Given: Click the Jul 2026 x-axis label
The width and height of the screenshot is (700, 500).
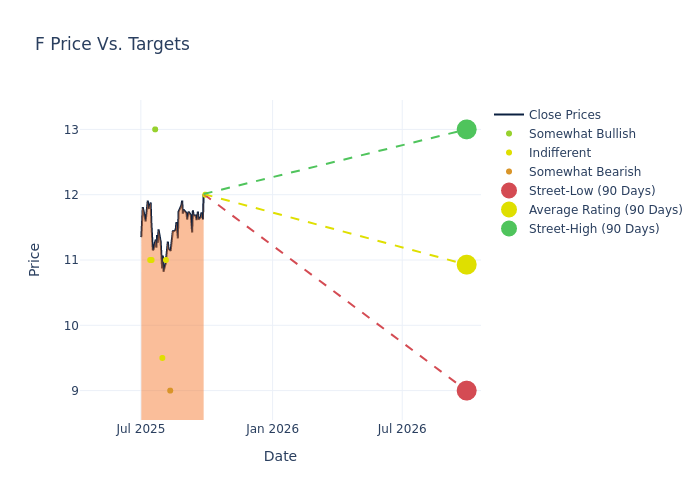Looking at the screenshot, I should click(x=402, y=429).
